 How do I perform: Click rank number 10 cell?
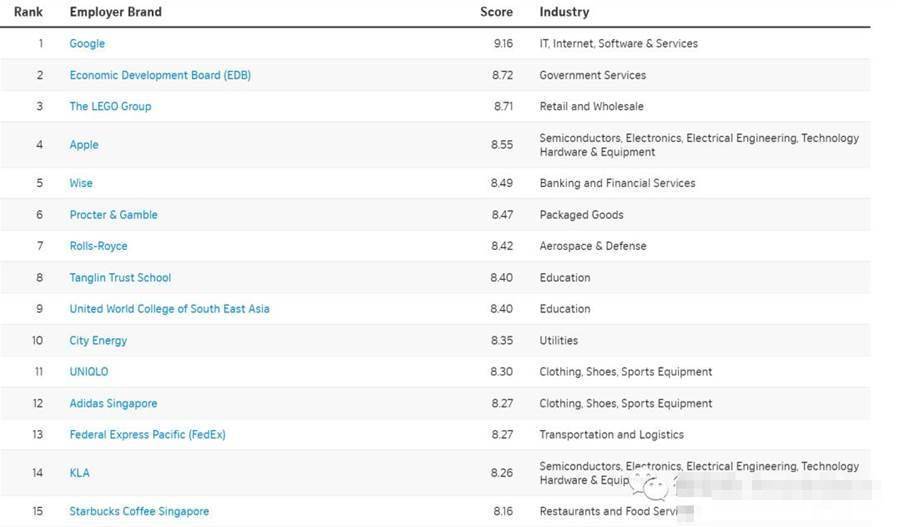[x=37, y=340]
